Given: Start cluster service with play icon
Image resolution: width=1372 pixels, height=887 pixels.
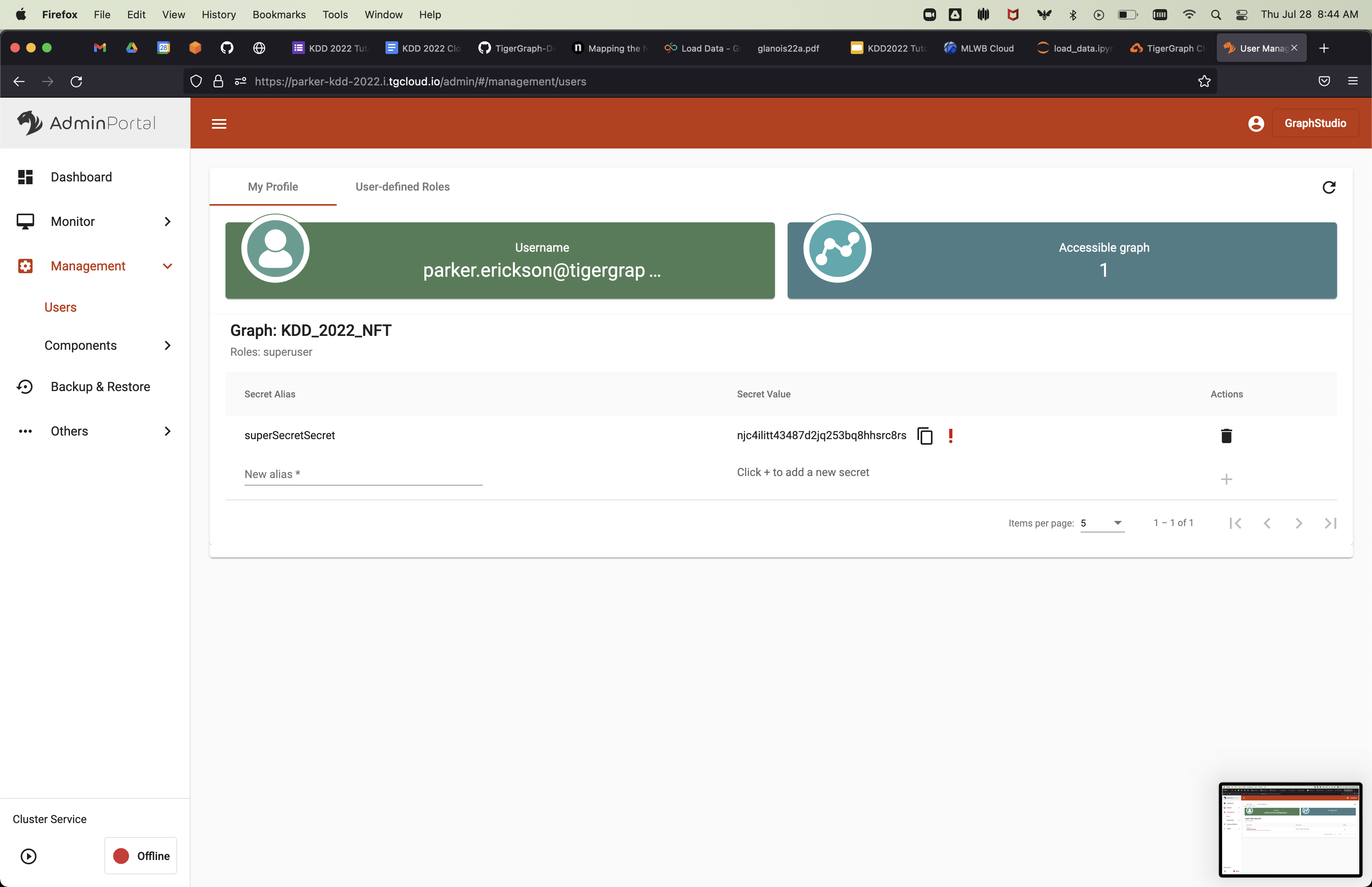Looking at the screenshot, I should pos(28,856).
